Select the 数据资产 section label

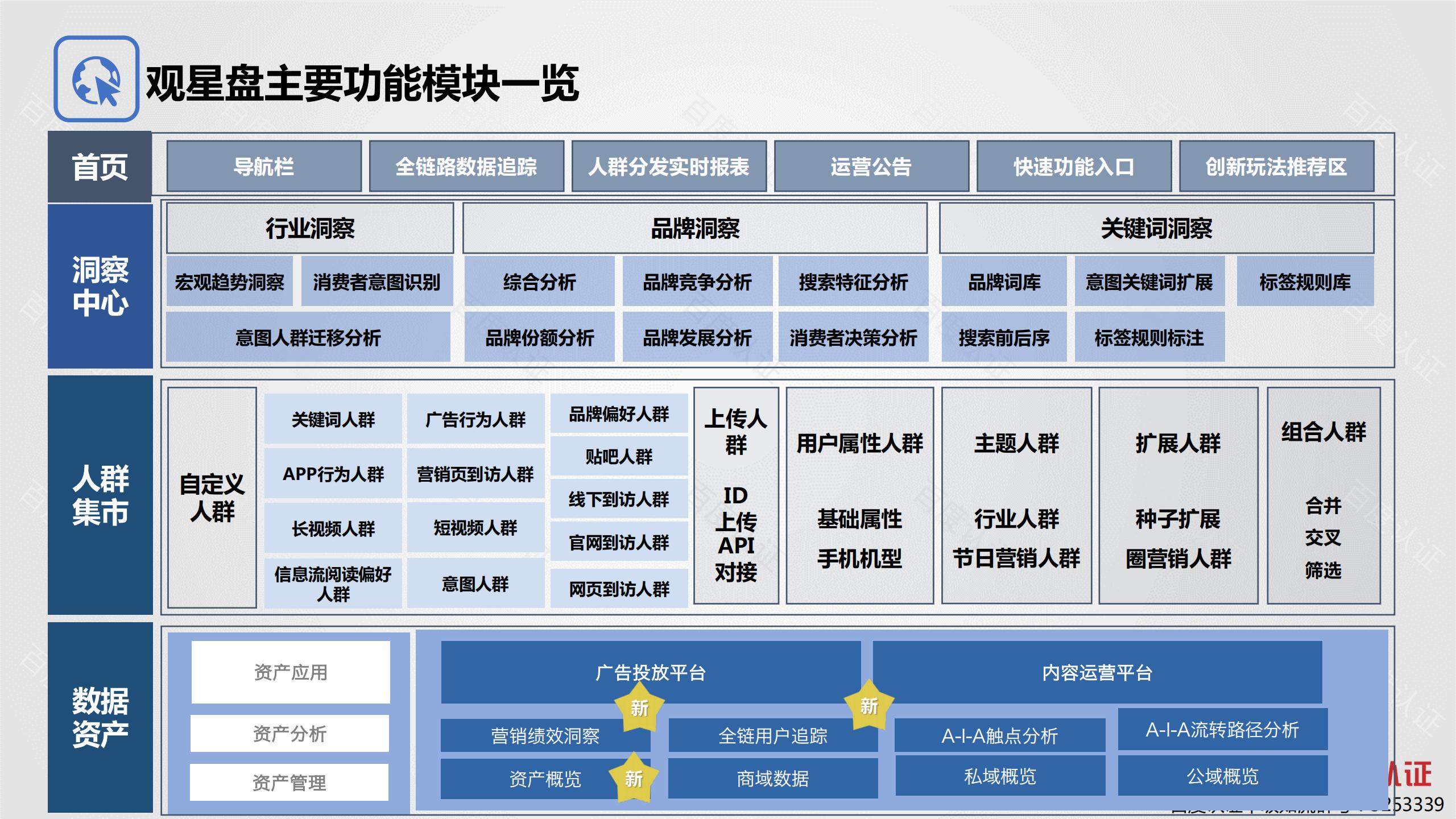point(100,717)
